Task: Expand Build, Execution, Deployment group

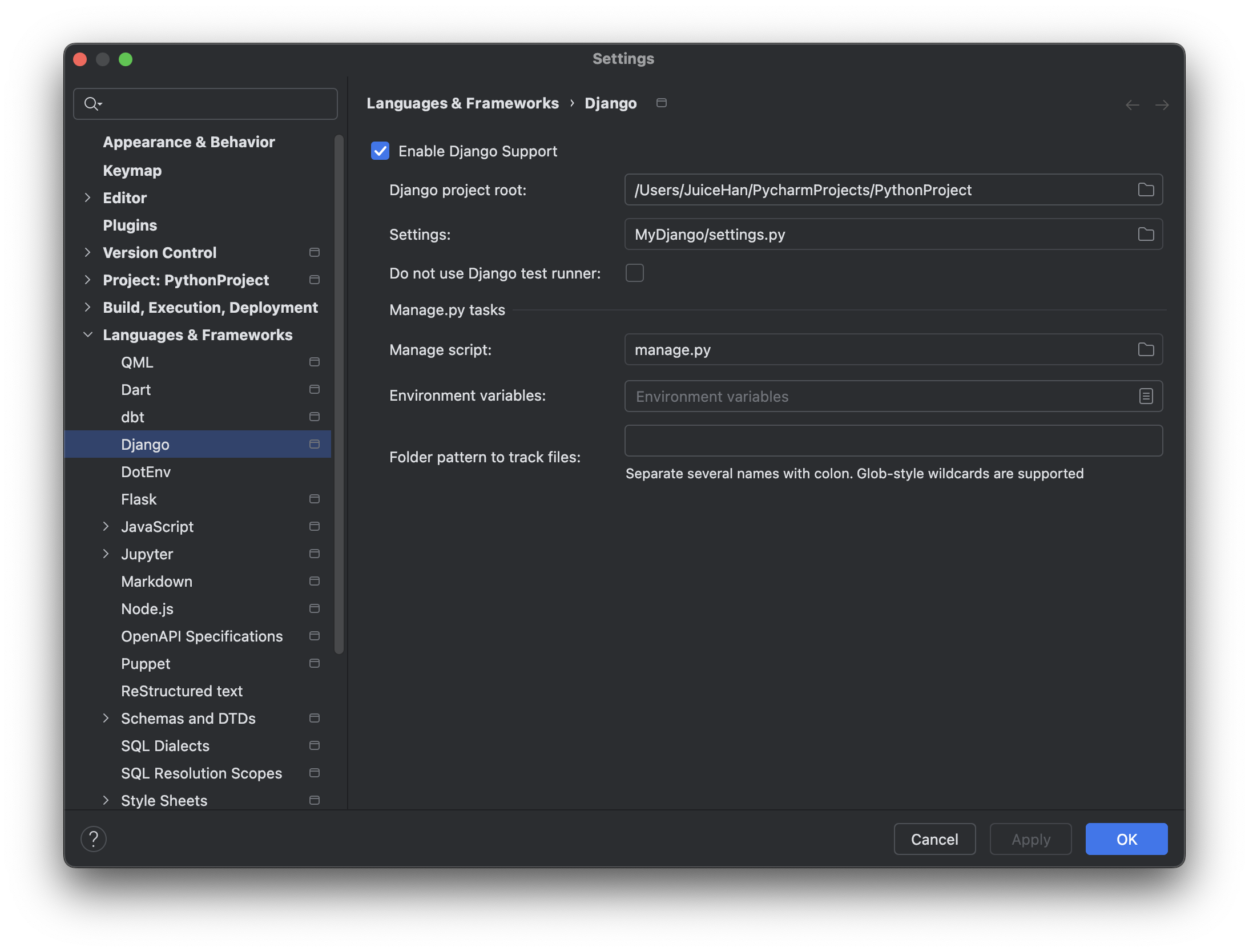Action: point(88,307)
